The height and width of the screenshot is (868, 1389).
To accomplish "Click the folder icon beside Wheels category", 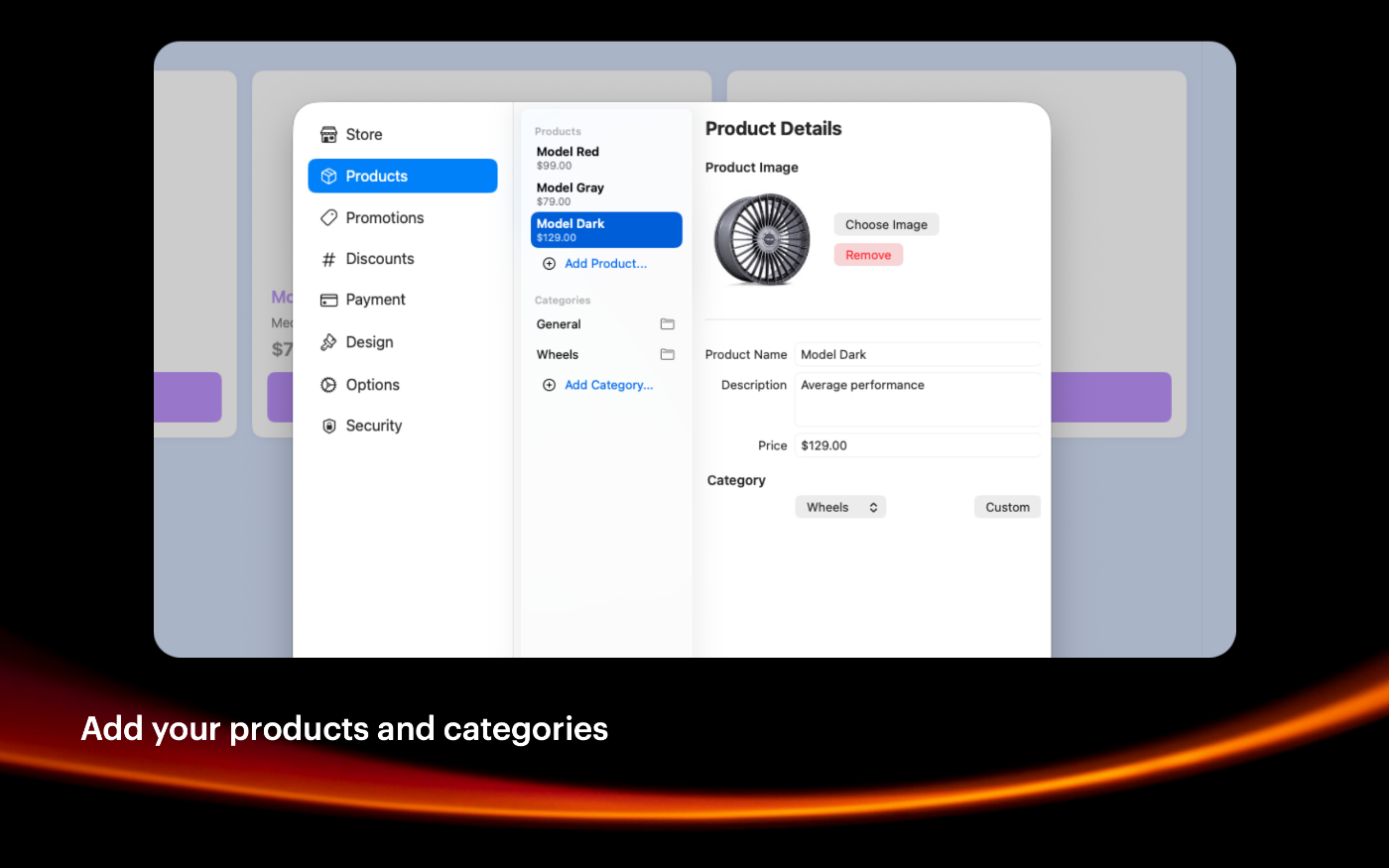I will (x=667, y=354).
